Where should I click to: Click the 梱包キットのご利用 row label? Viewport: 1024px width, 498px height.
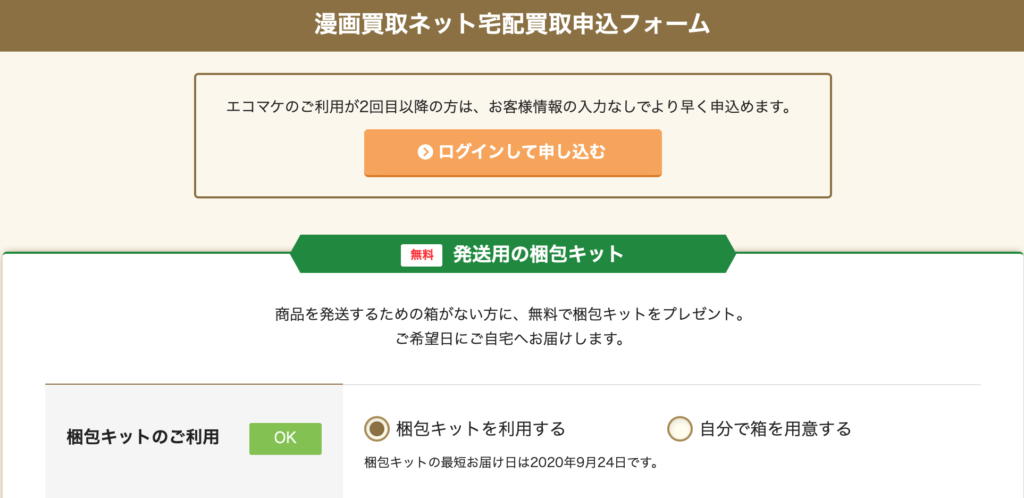142,437
